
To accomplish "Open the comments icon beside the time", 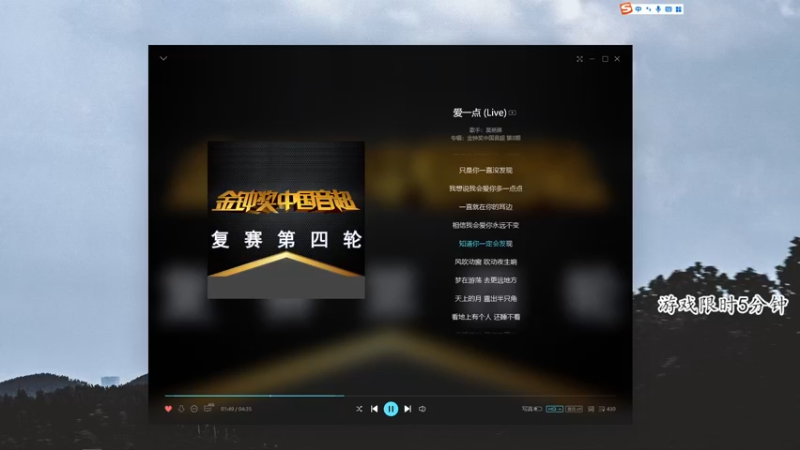I will (208, 408).
